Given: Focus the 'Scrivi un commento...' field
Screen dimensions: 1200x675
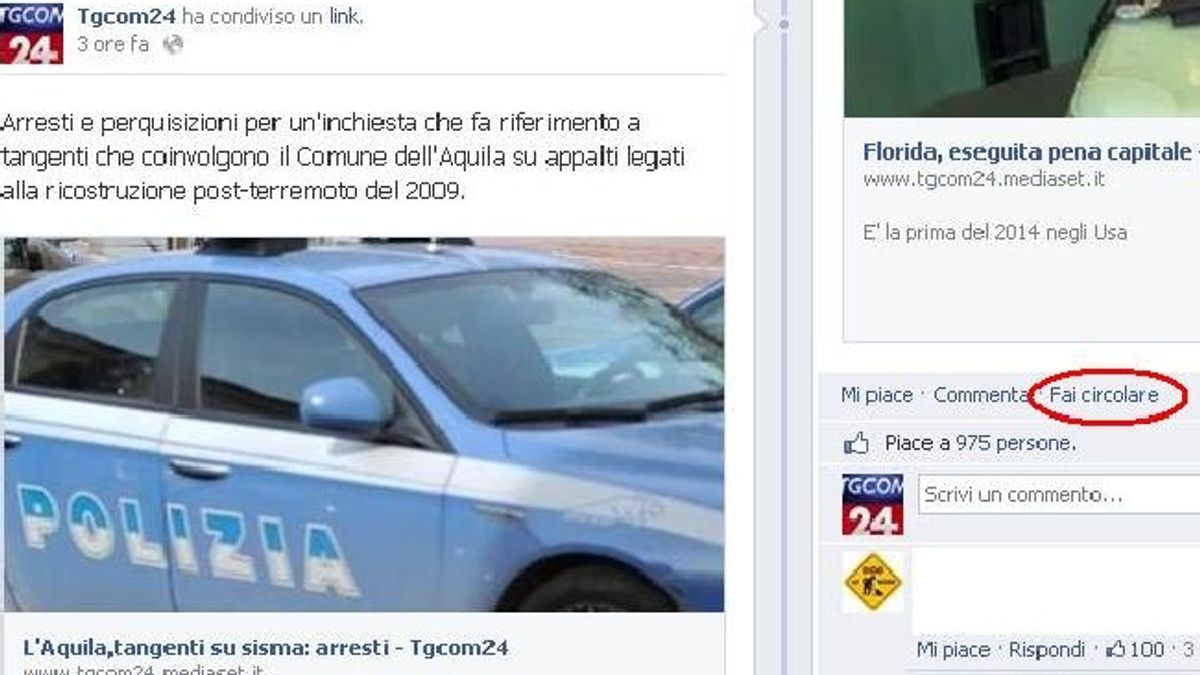Looking at the screenshot, I should tap(1060, 495).
